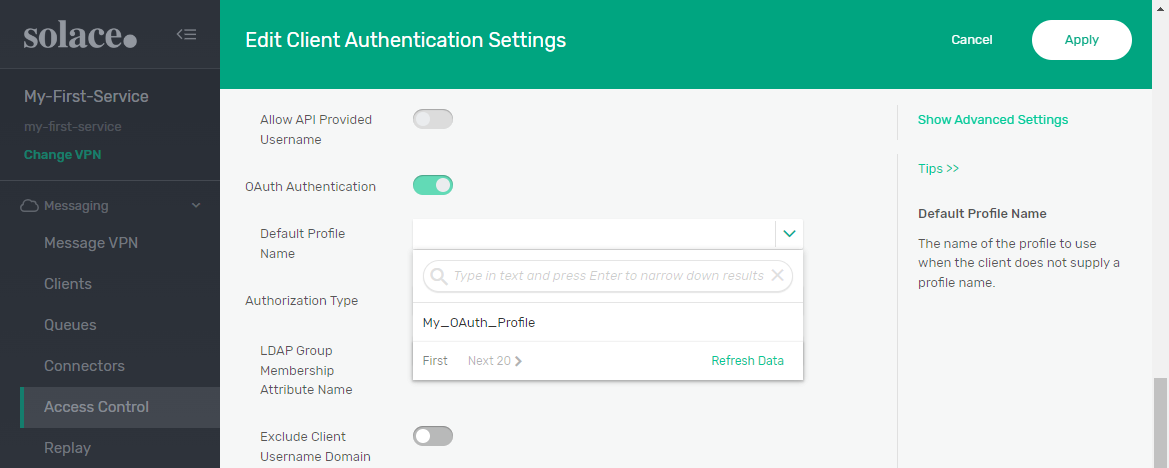Collapse the Default Profile Name dropdown arrow

tap(789, 234)
